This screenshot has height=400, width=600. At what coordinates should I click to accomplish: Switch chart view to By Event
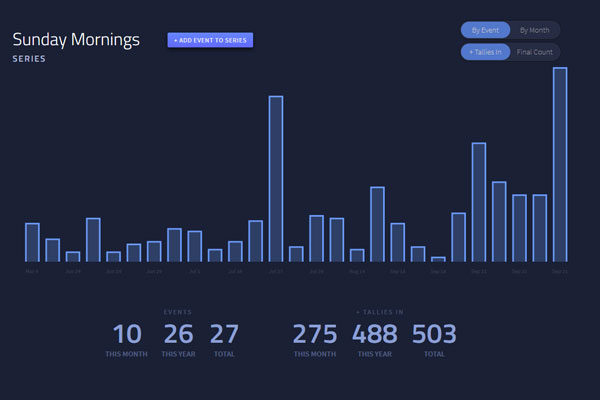[485, 30]
